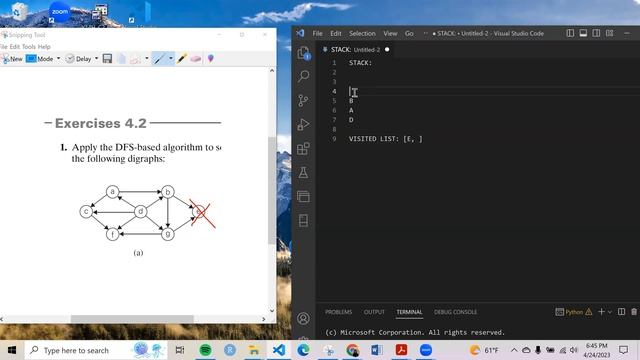Click the Delay button in Snipping Tool
The image size is (640, 360).
click(x=78, y=59)
